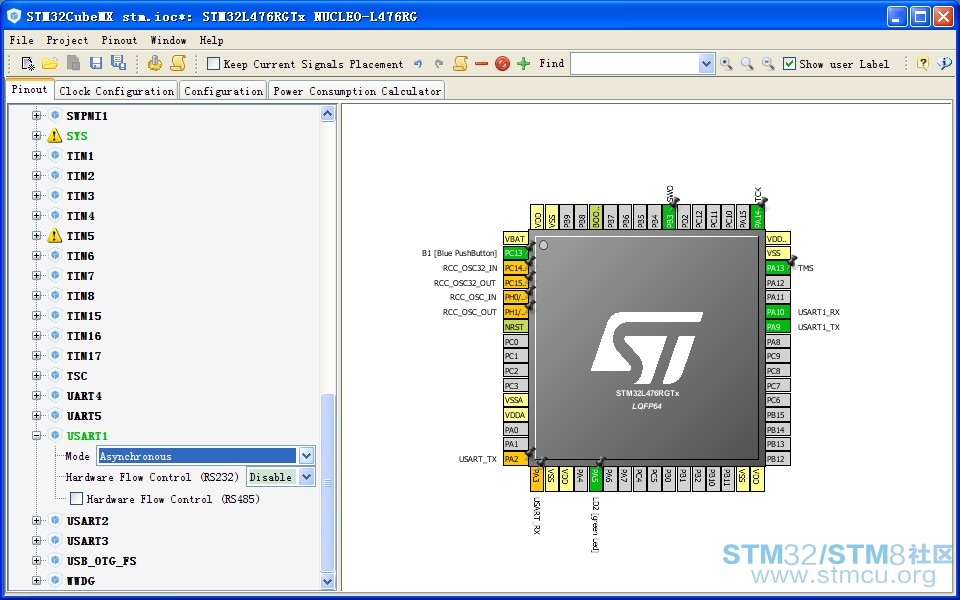Click the red minus icon in toolbar

[x=481, y=64]
